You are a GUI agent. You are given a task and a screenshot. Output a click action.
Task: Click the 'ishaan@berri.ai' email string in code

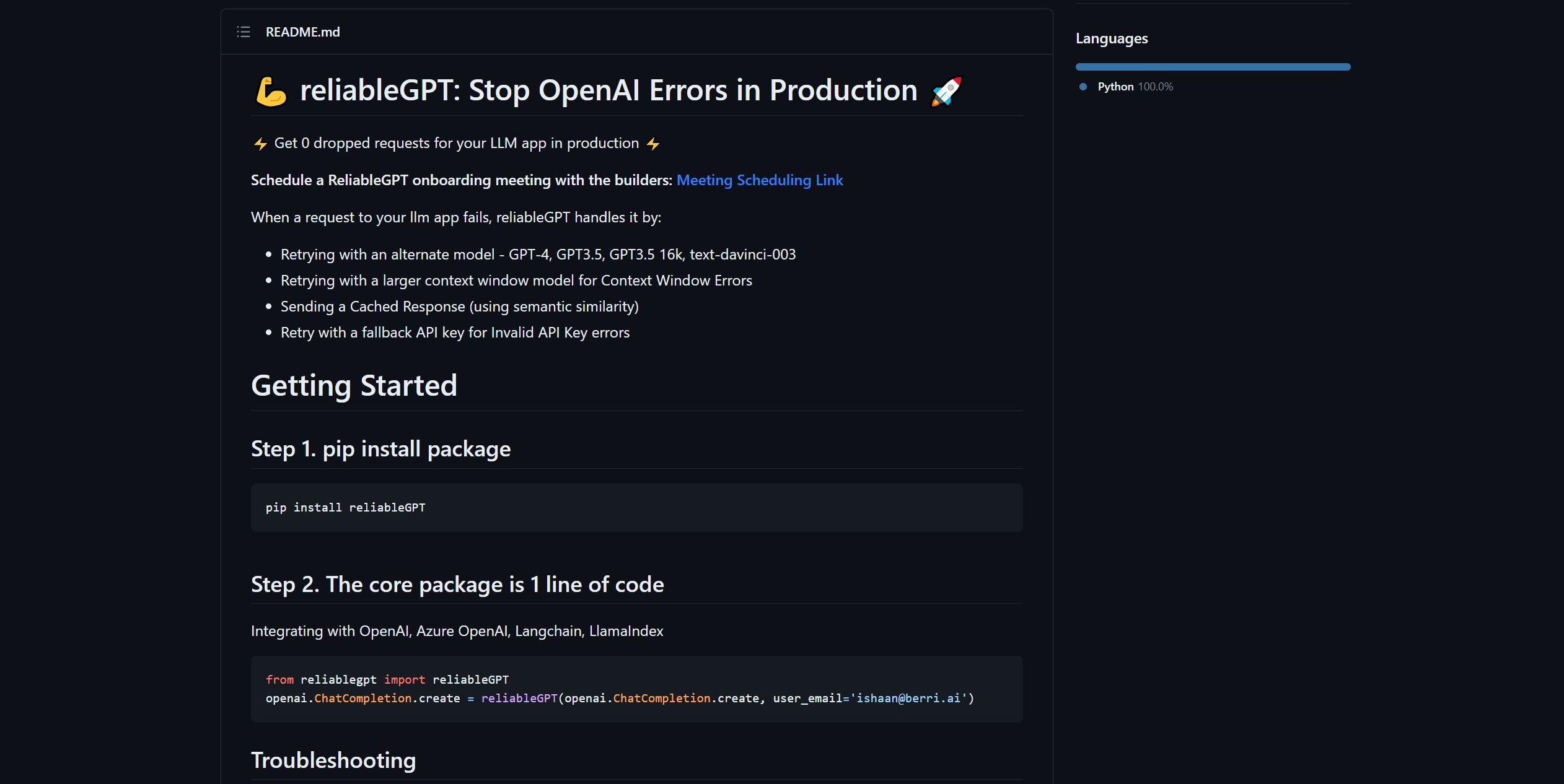[x=908, y=699]
